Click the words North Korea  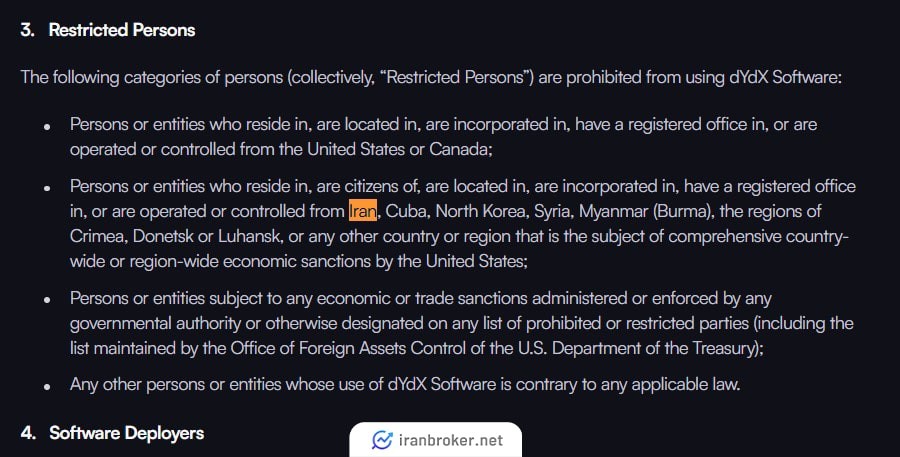(480, 211)
